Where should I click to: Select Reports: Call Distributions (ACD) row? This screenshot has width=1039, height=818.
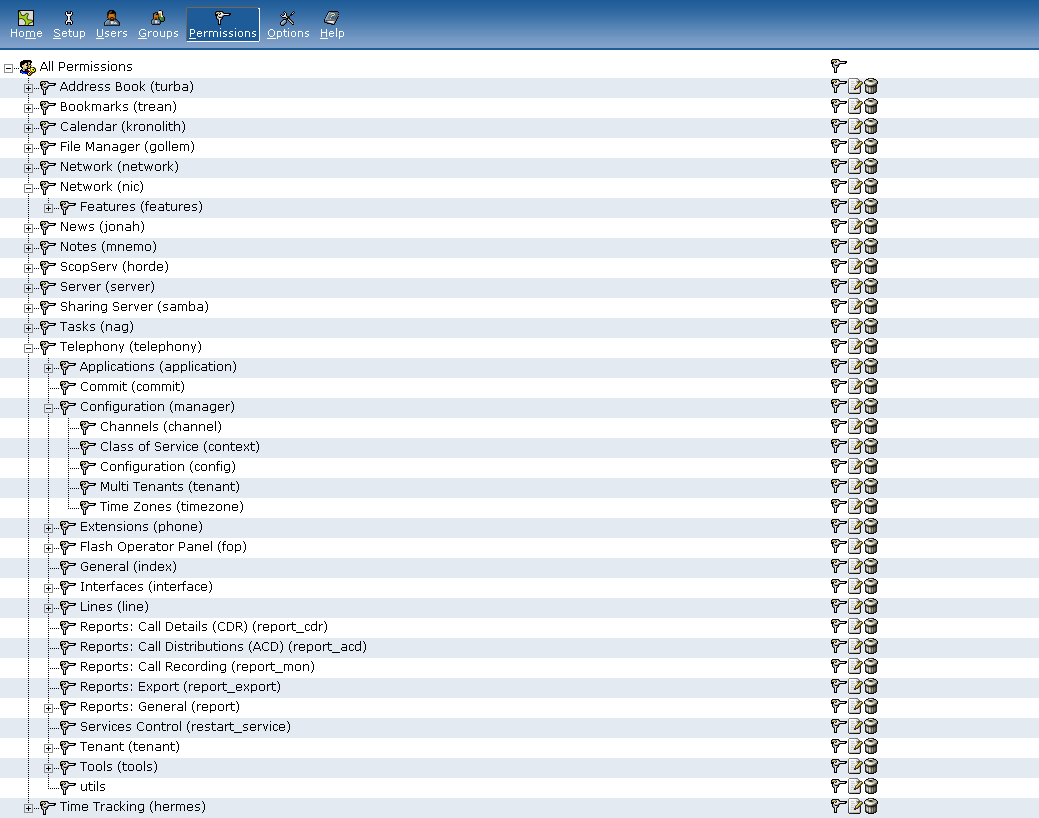[520, 646]
